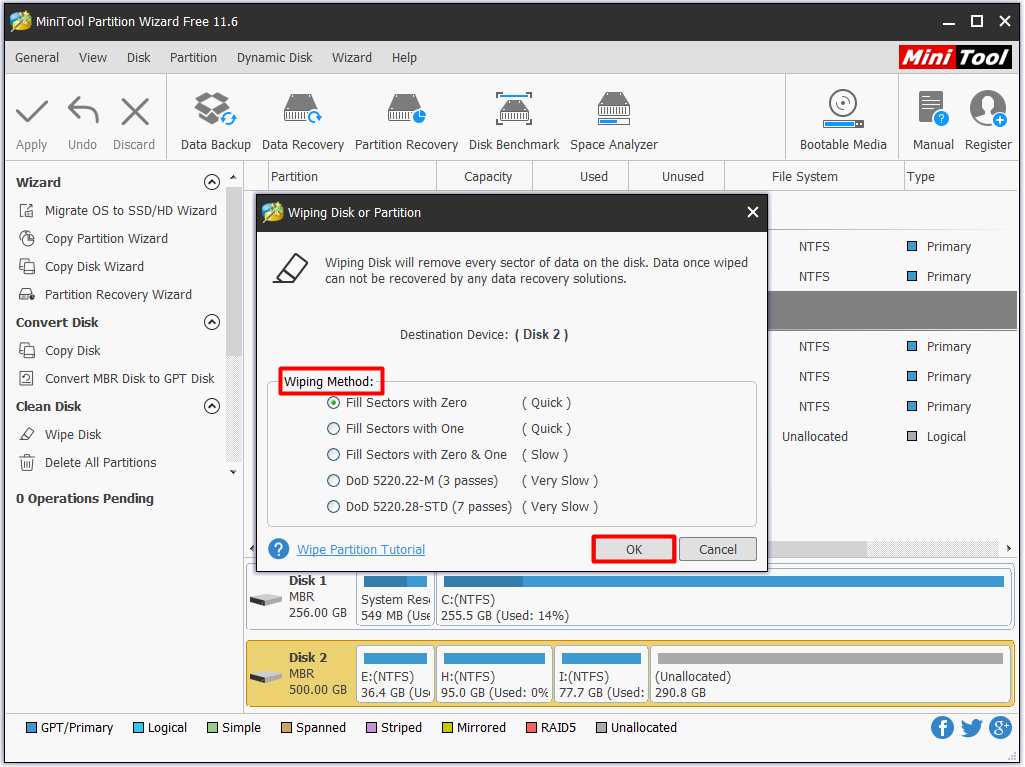Viewport: 1025px width, 767px height.
Task: Open the Partition menu
Action: pyautogui.click(x=193, y=58)
